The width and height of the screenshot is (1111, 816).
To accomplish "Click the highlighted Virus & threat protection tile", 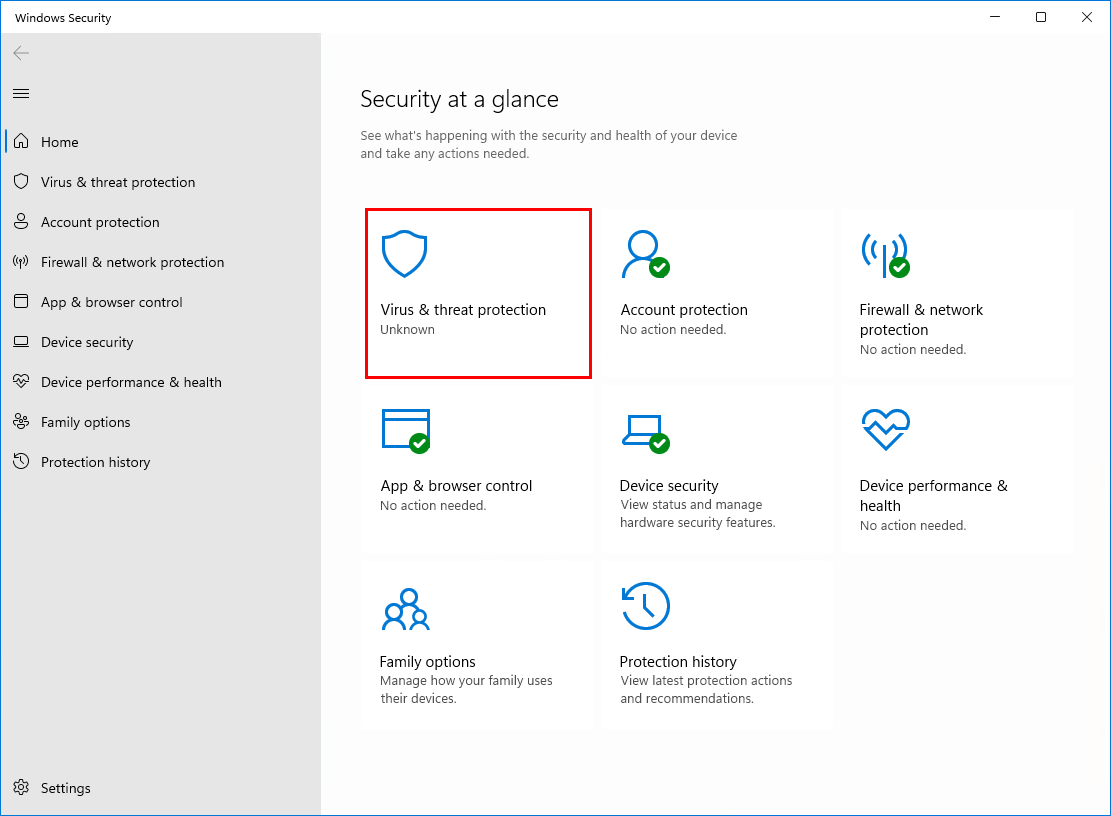I will tap(478, 293).
